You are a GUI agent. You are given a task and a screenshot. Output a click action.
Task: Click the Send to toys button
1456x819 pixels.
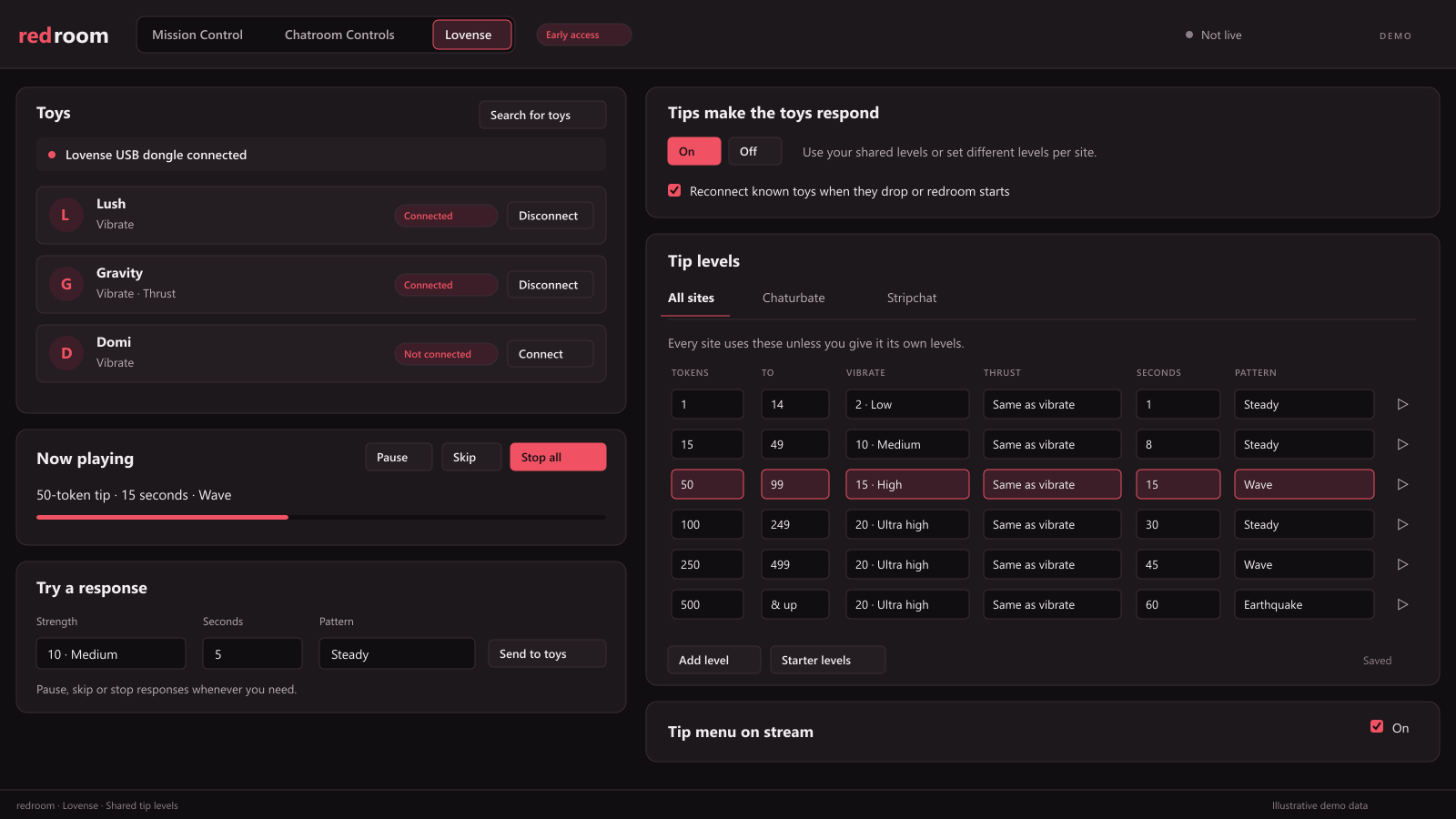[x=547, y=653]
